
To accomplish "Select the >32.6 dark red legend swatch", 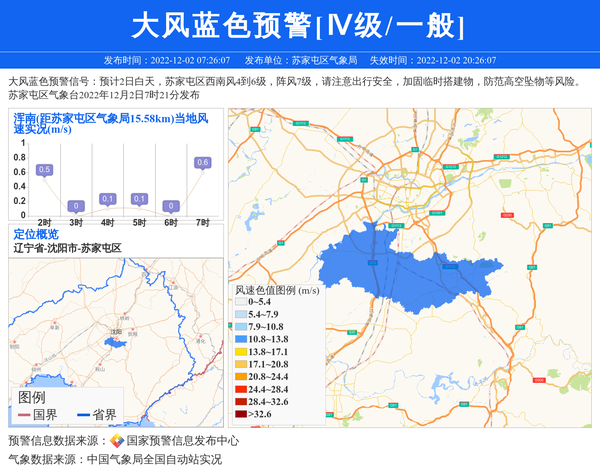I will (x=240, y=413).
